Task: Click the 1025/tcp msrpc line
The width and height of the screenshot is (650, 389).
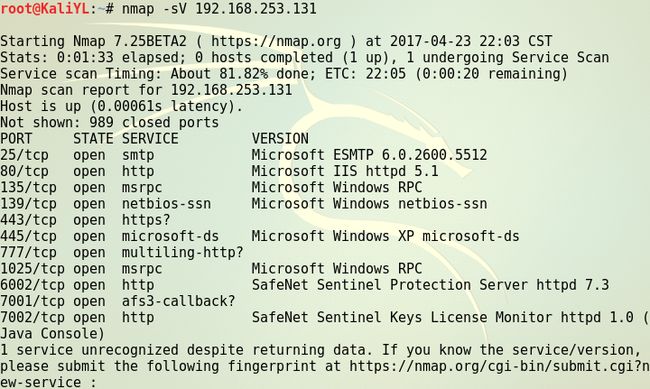Action: point(211,269)
